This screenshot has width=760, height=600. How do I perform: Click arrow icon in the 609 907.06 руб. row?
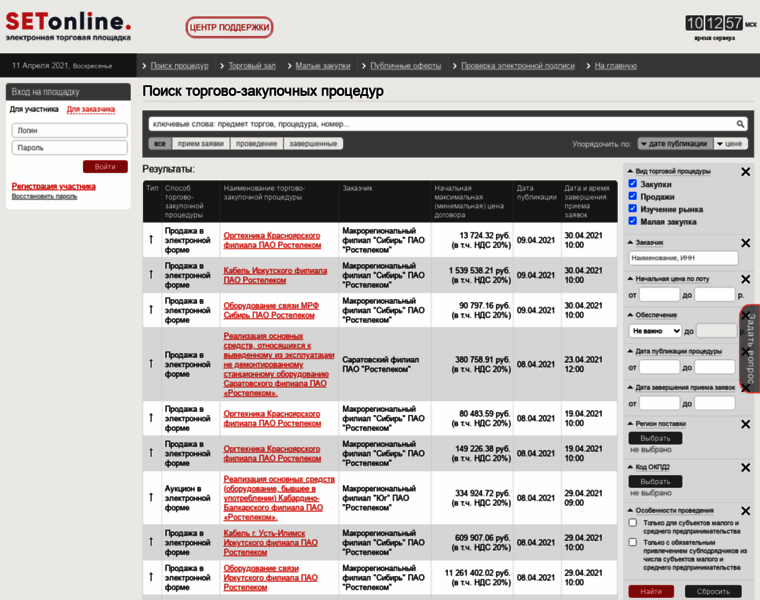pos(151,542)
